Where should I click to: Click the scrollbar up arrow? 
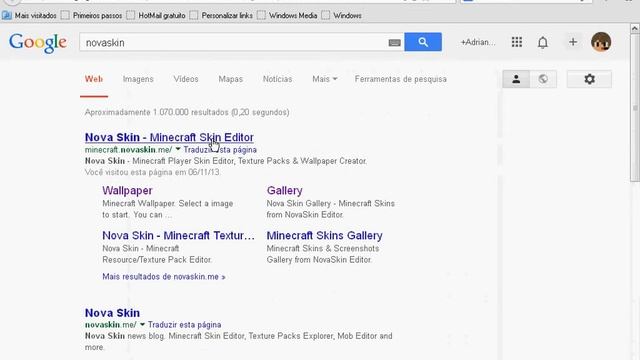pyautogui.click(x=635, y=28)
